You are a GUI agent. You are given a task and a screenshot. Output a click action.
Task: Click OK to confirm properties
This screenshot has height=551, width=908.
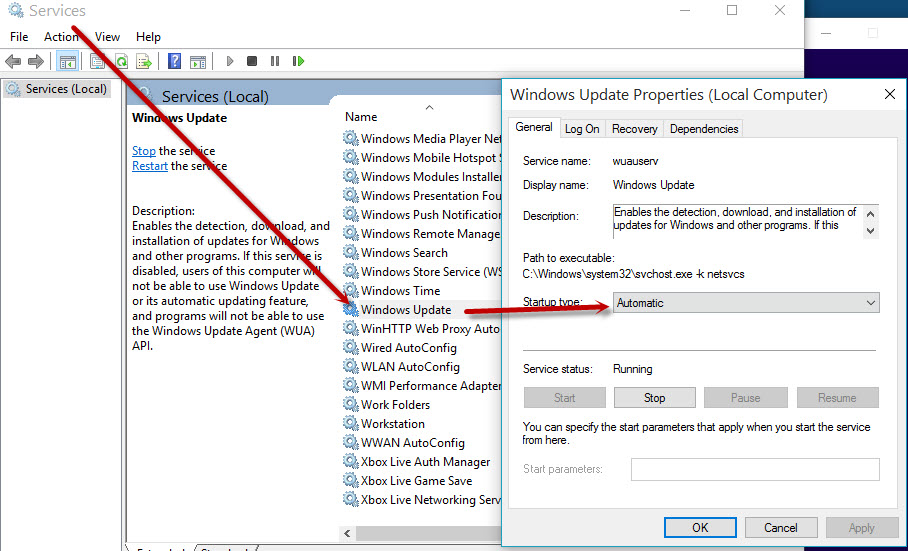point(700,528)
